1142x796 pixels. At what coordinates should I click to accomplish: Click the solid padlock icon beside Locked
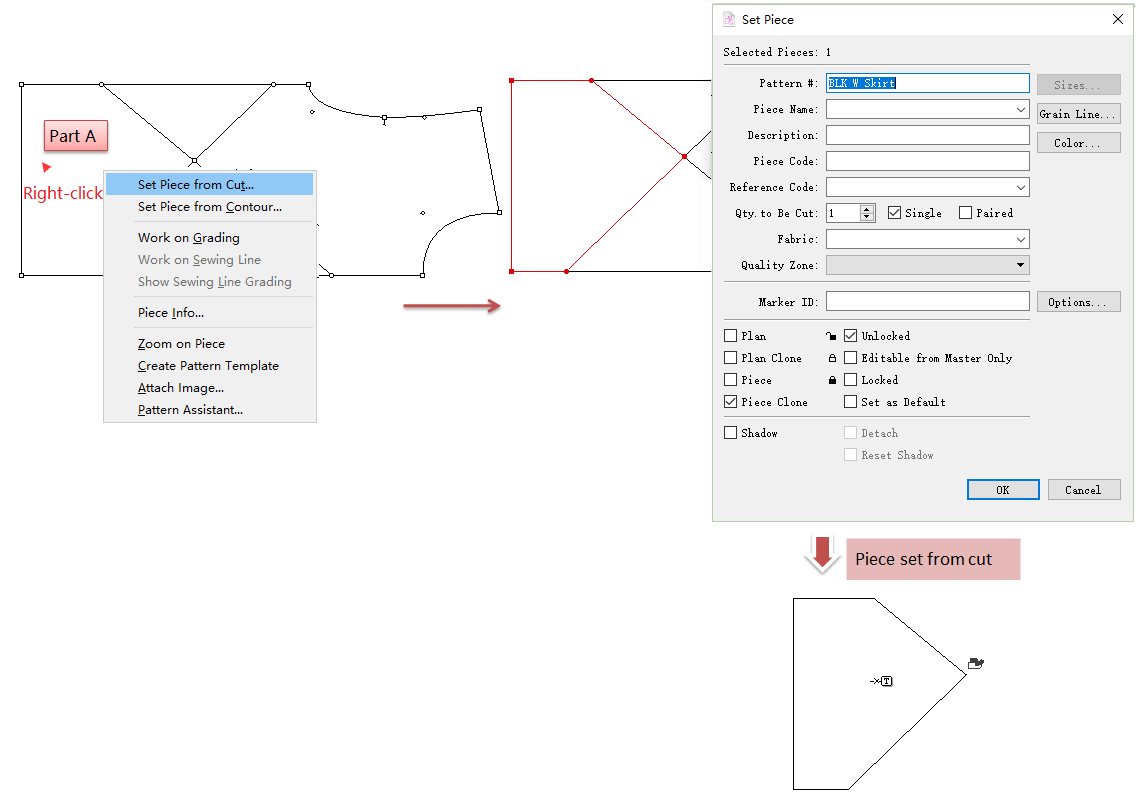click(831, 380)
